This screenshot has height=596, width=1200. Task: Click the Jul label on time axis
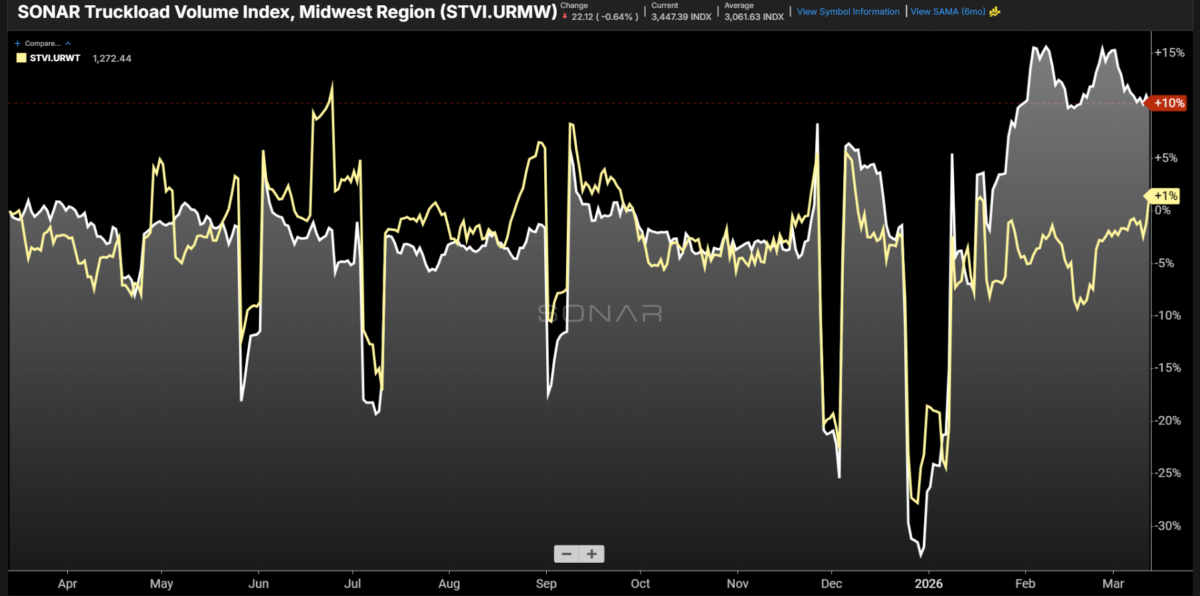352,583
